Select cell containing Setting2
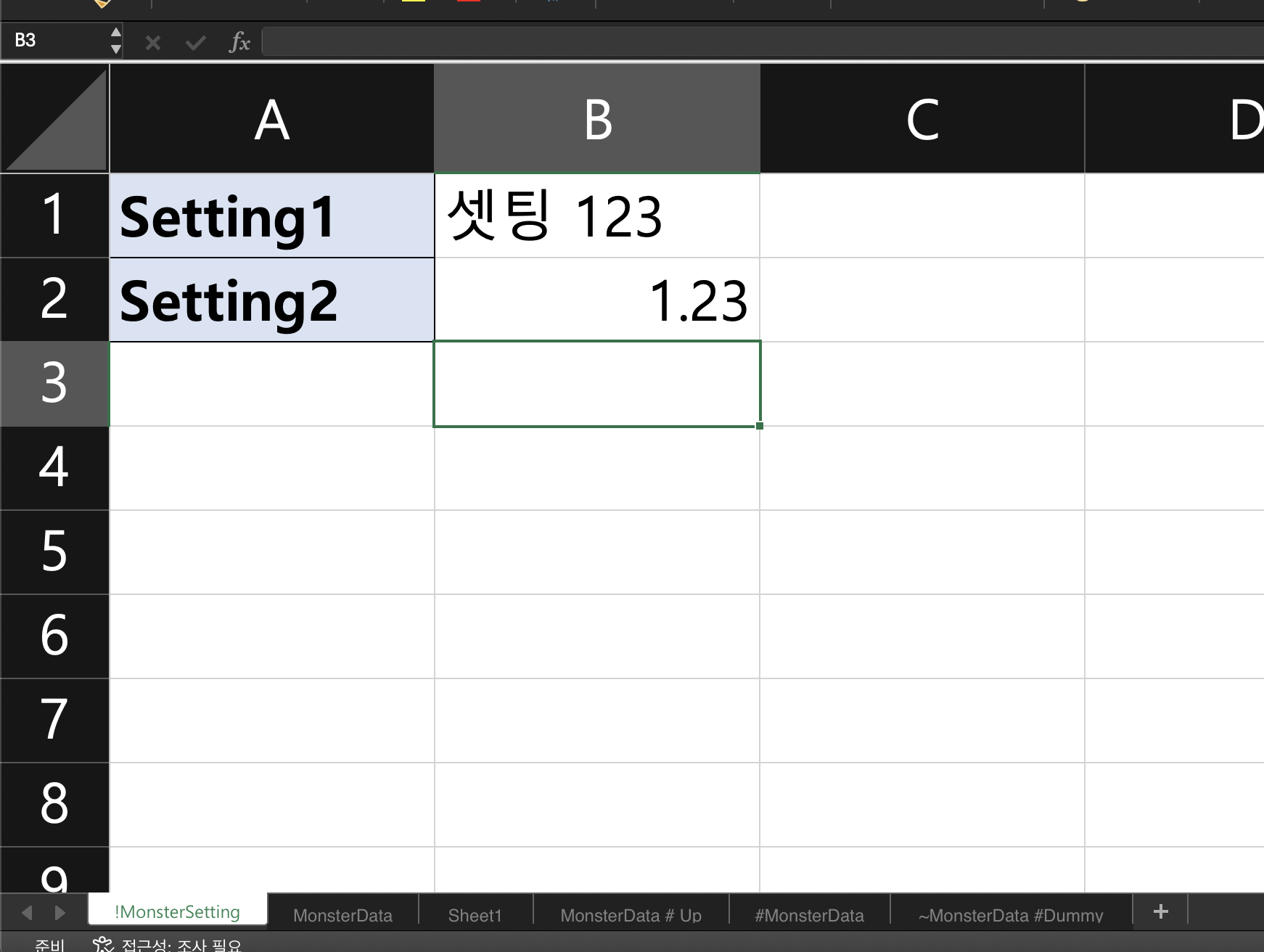The height and width of the screenshot is (952, 1264). 272,300
